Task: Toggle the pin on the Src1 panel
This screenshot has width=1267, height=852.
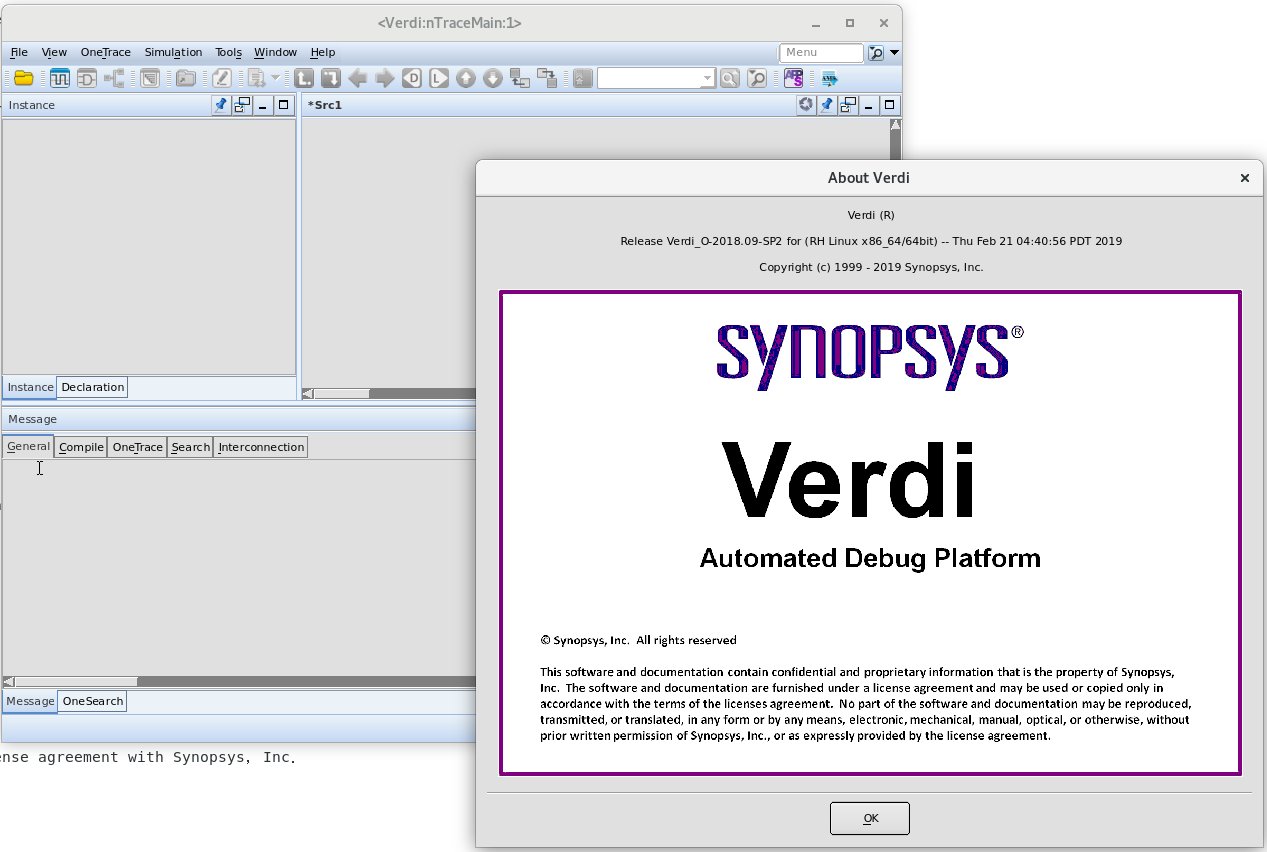Action: click(x=827, y=105)
